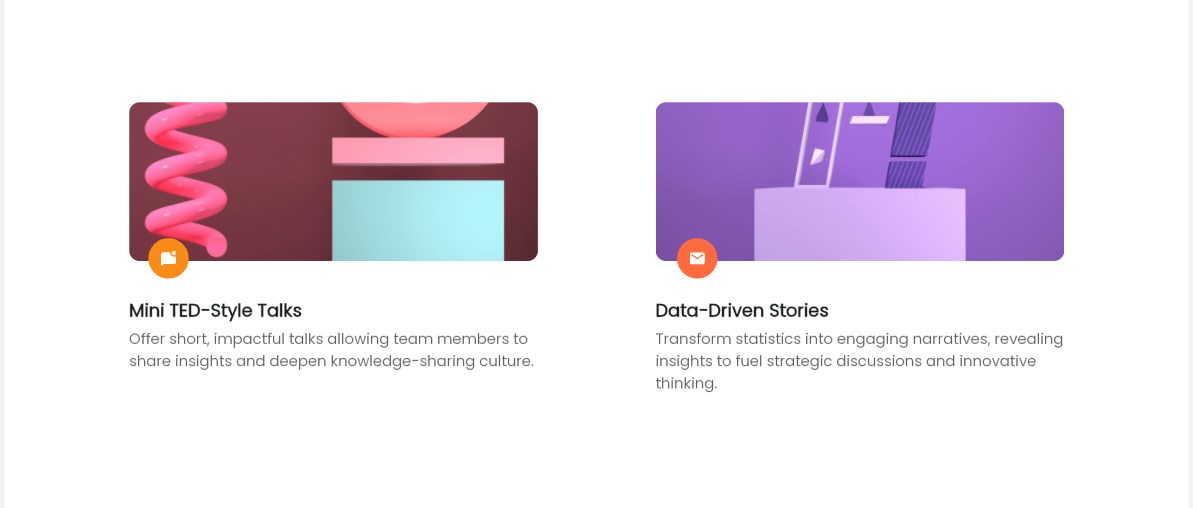1193x508 pixels.
Task: Click the word 'thinking.' in description
Action: [686, 383]
